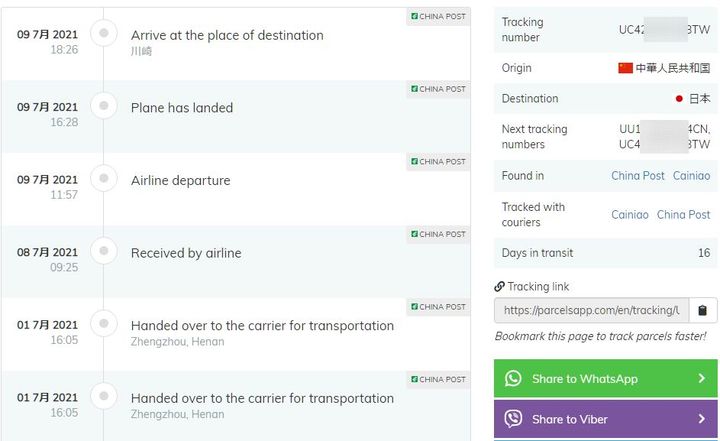Open the WhatsApp share chevron arrow

[x=701, y=379]
